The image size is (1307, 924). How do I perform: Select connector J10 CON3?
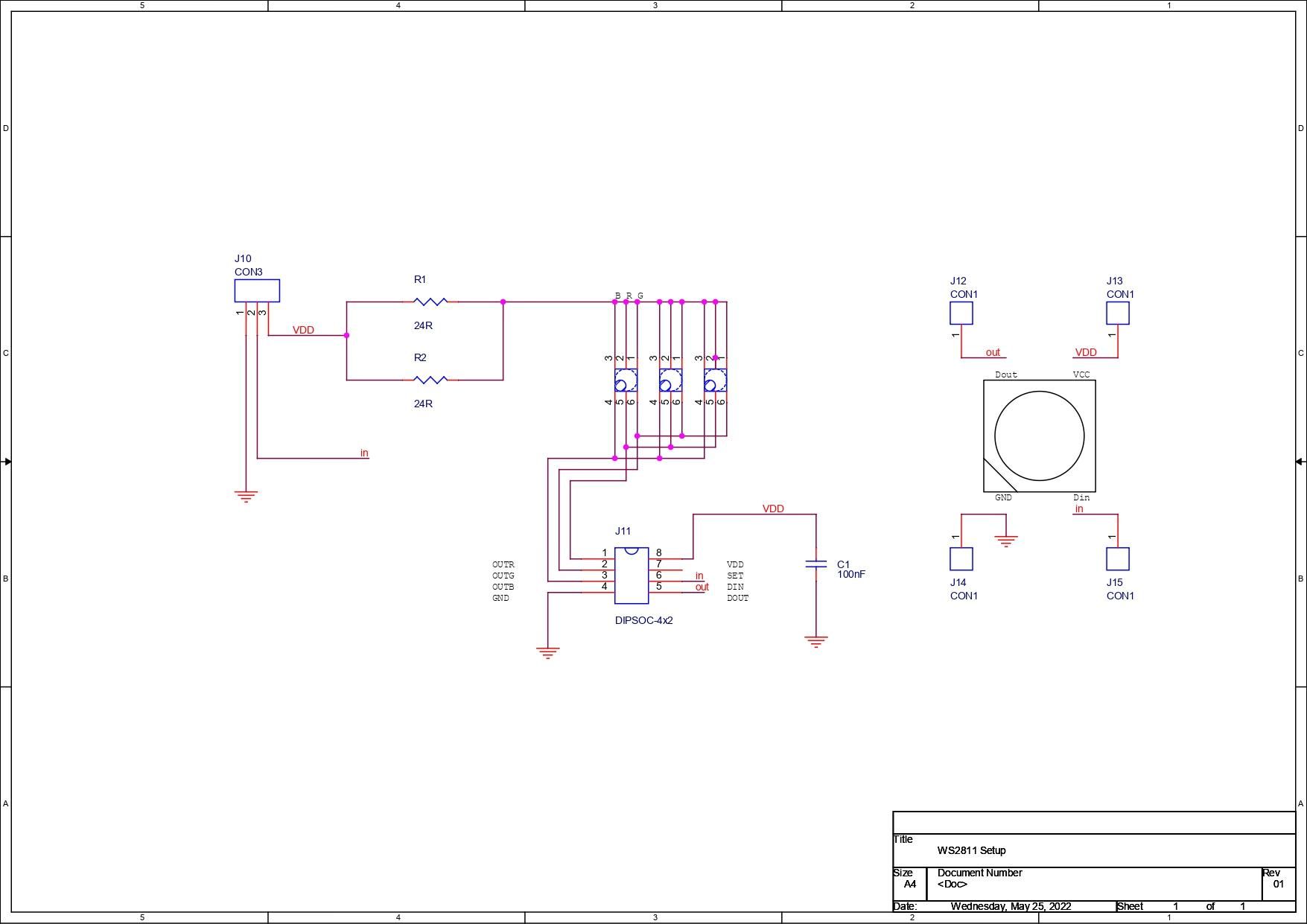click(257, 290)
